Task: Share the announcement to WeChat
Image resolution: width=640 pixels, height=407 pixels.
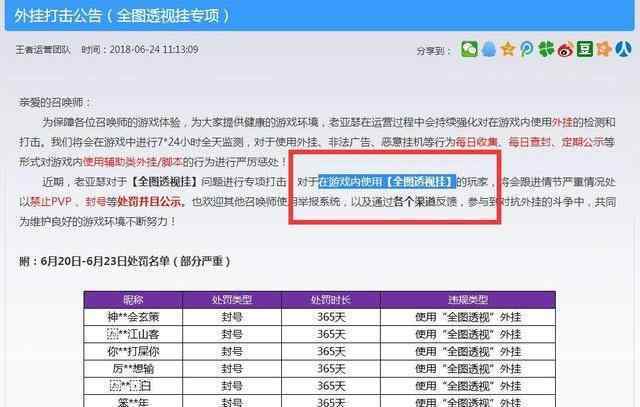Action: [x=468, y=49]
